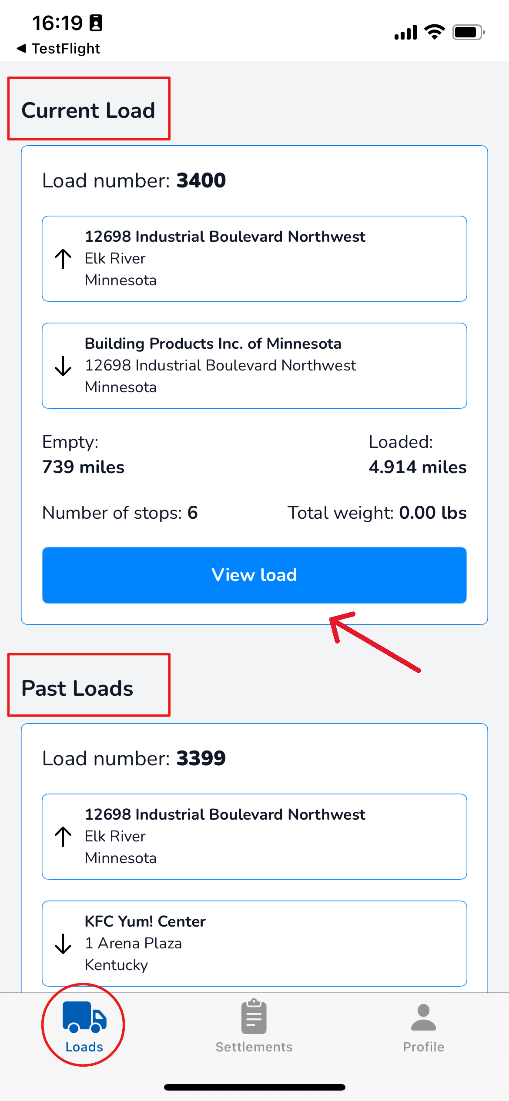
Task: Open the Loads tab truck icon
Action: pyautogui.click(x=84, y=1017)
